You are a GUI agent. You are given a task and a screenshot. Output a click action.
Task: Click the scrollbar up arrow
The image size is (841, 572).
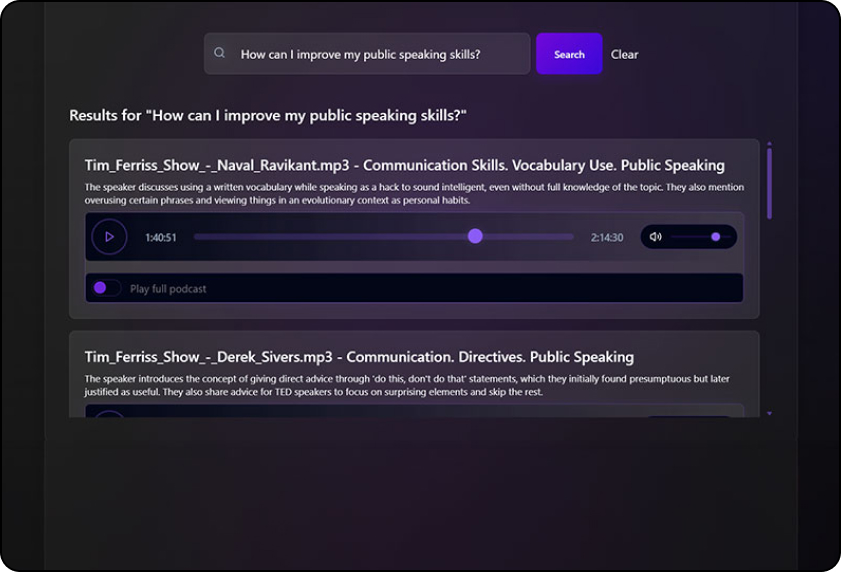[769, 144]
